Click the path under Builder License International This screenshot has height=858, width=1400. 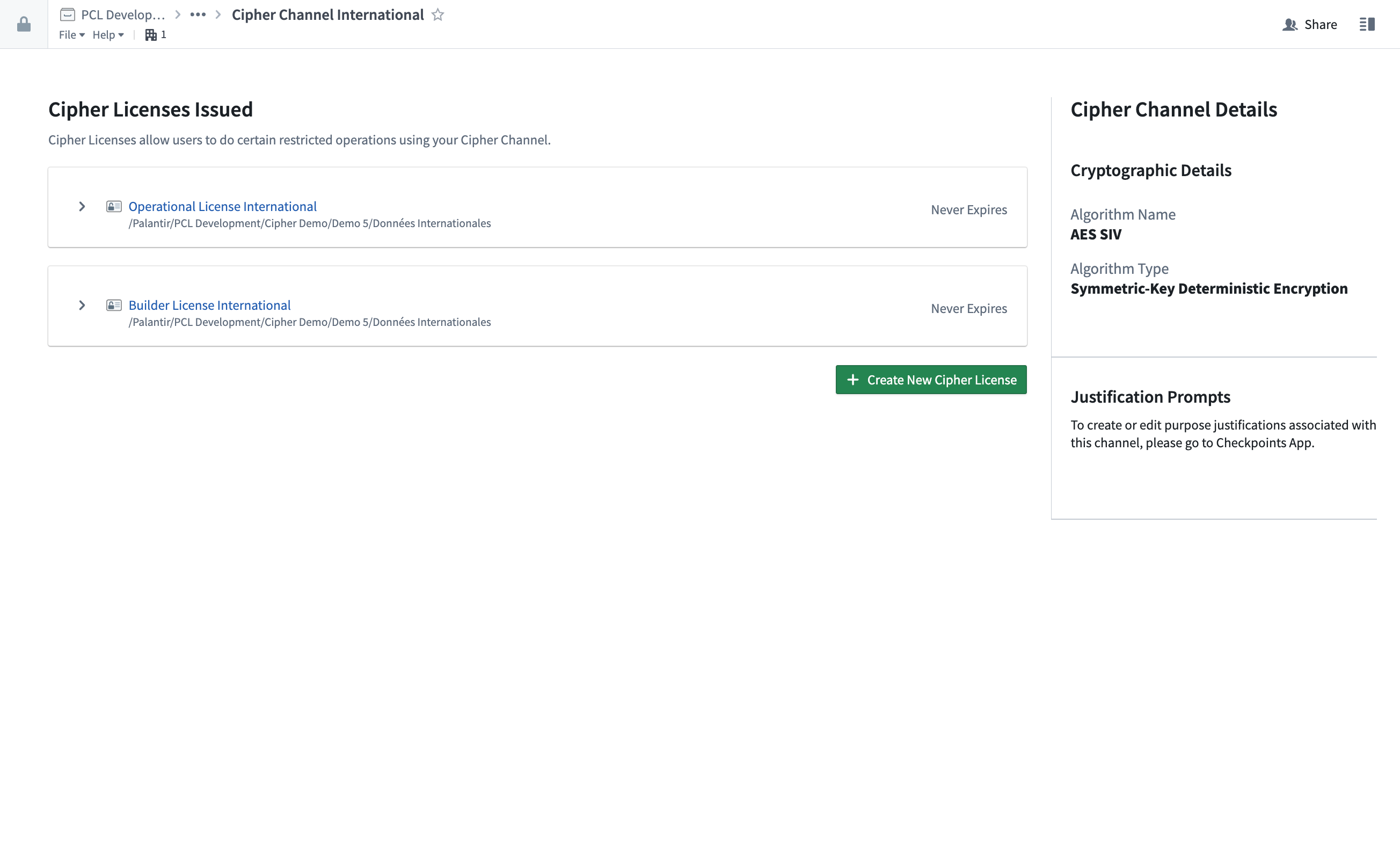coord(310,322)
